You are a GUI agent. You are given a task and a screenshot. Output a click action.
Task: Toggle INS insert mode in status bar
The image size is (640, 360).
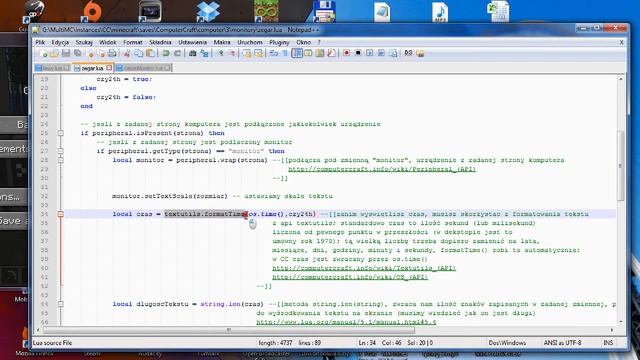[x=608, y=343]
